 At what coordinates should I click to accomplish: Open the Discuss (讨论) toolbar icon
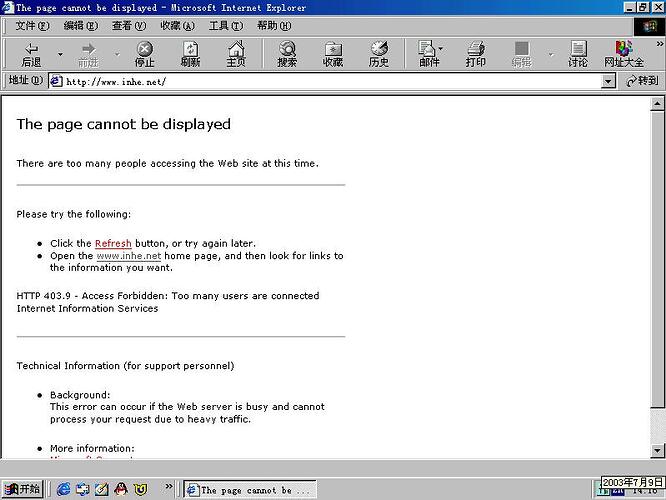578,54
